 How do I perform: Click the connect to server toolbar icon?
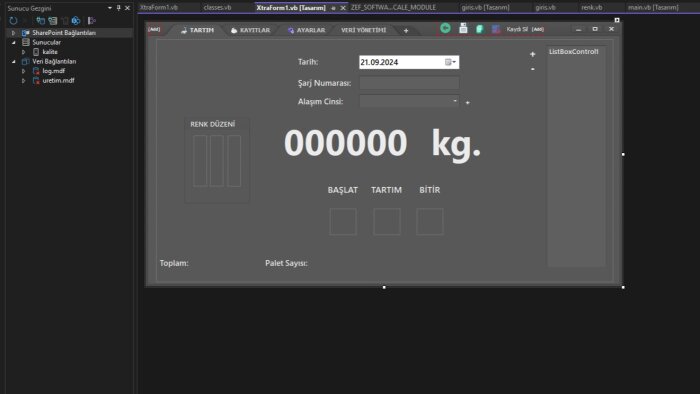53,21
